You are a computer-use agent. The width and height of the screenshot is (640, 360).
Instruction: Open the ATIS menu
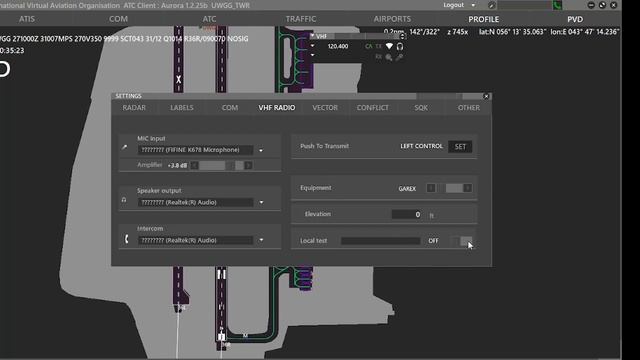tap(27, 19)
